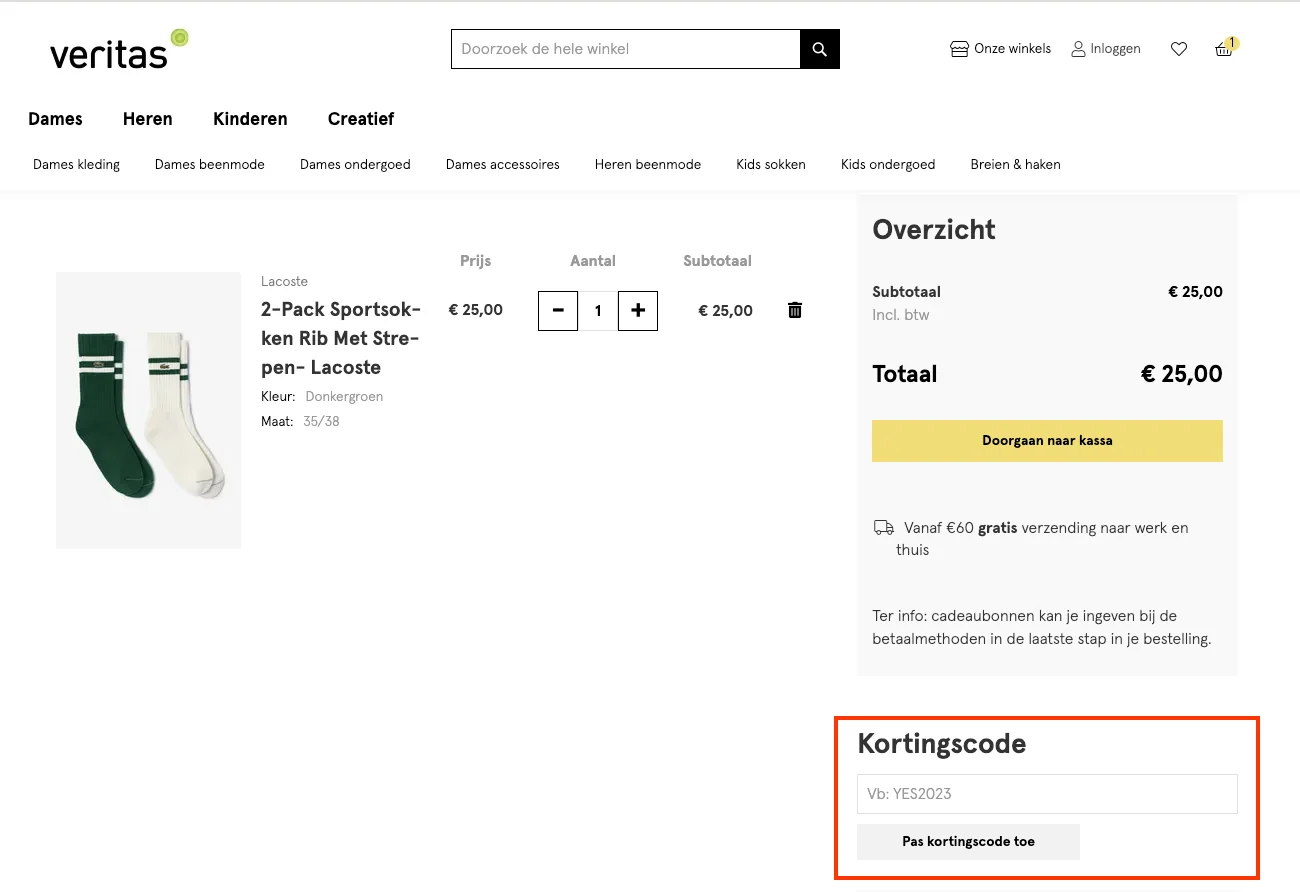Select the Creatief tab
The height and width of the screenshot is (892, 1300).
[x=361, y=119]
